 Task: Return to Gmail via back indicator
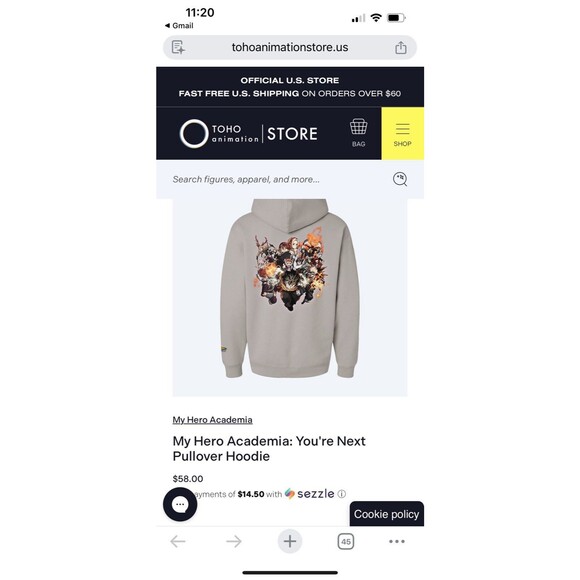tap(179, 26)
